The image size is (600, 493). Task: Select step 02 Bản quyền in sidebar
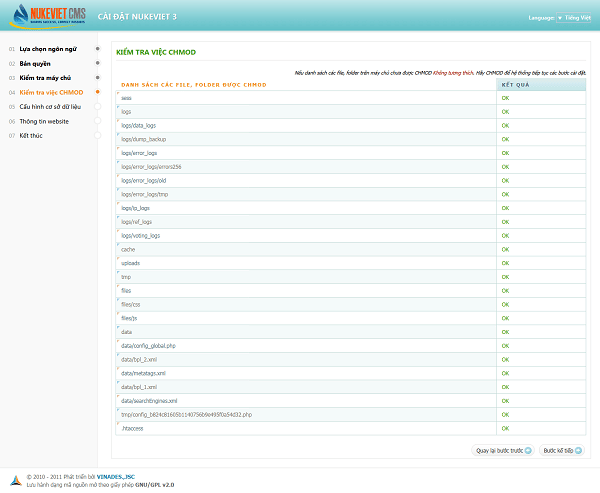coord(35,63)
